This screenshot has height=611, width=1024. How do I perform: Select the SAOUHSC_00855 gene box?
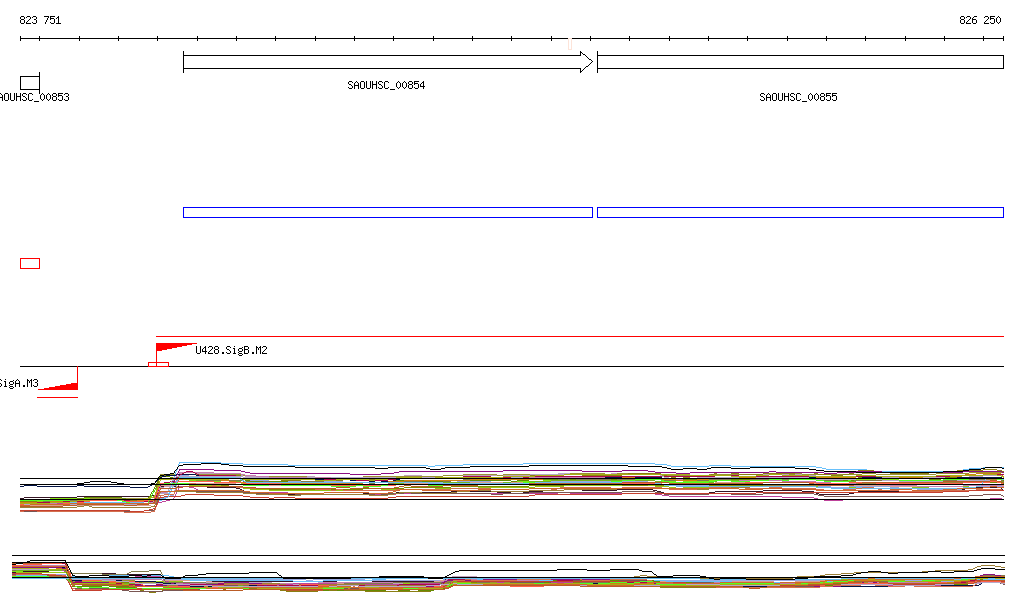(800, 62)
